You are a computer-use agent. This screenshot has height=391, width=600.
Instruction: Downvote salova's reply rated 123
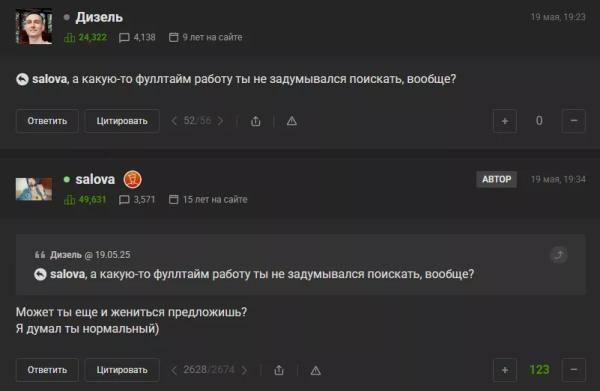[x=574, y=370]
